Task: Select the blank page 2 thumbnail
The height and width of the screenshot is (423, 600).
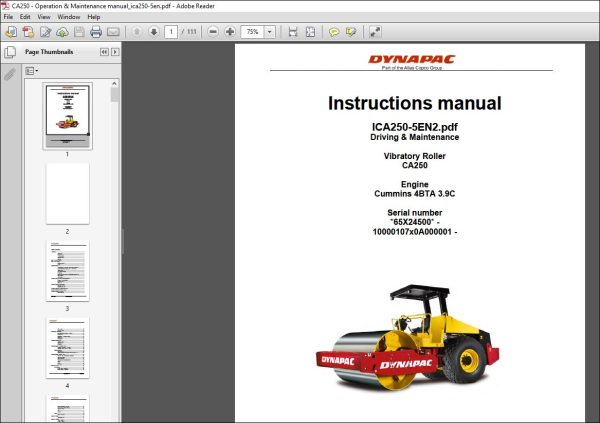Action: (68, 194)
